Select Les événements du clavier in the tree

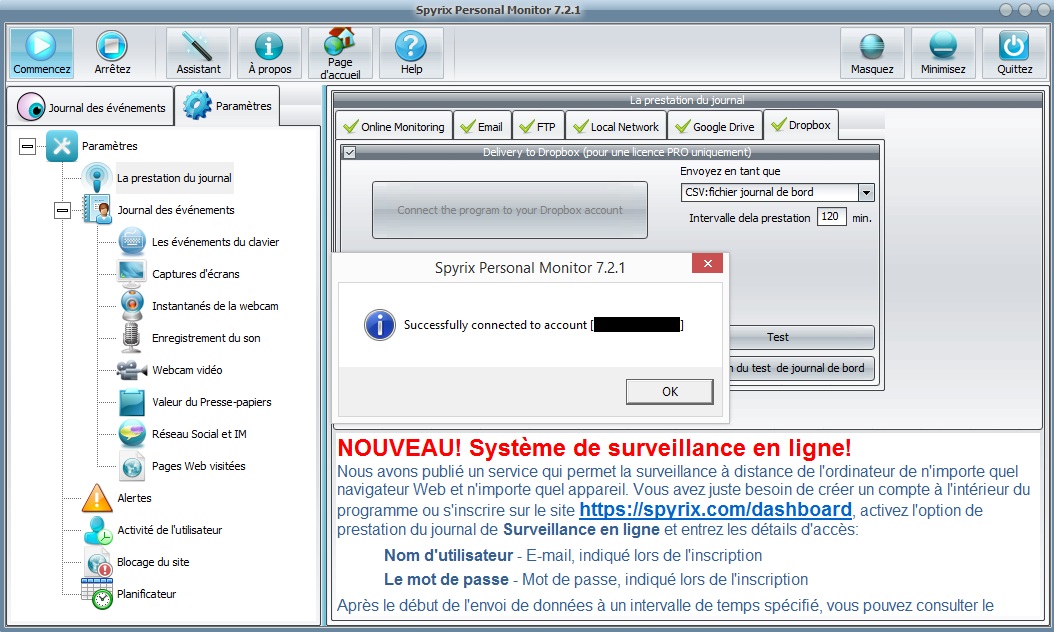(215, 242)
